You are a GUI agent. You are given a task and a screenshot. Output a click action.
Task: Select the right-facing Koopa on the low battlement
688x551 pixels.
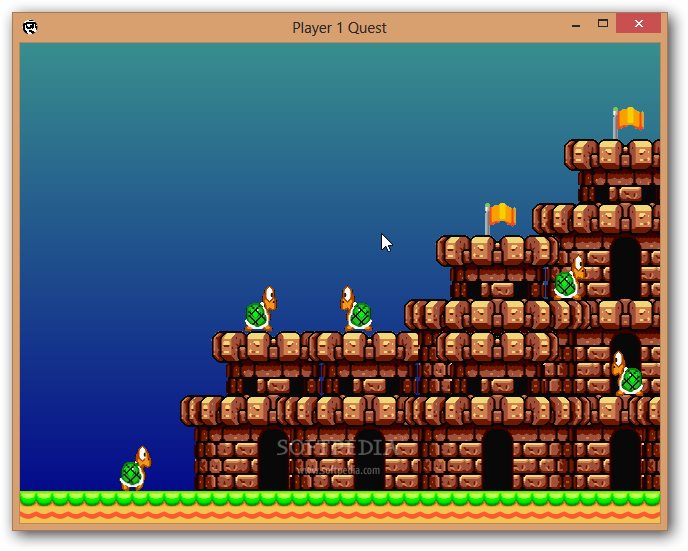(261, 309)
